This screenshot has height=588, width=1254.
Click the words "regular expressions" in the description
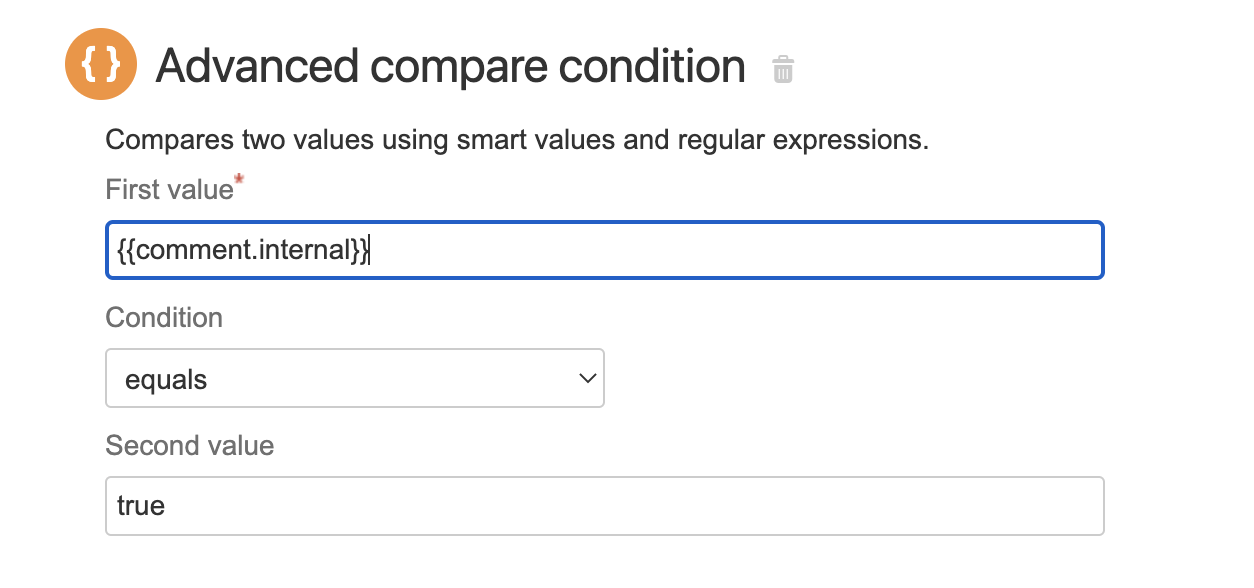click(x=802, y=140)
